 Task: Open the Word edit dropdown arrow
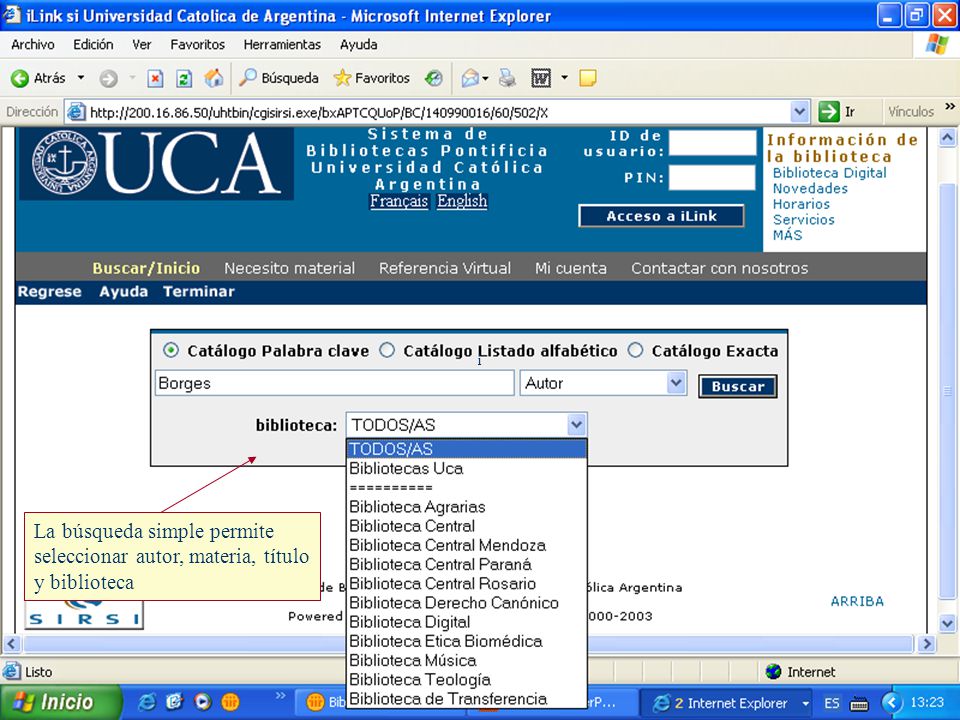[x=564, y=78]
